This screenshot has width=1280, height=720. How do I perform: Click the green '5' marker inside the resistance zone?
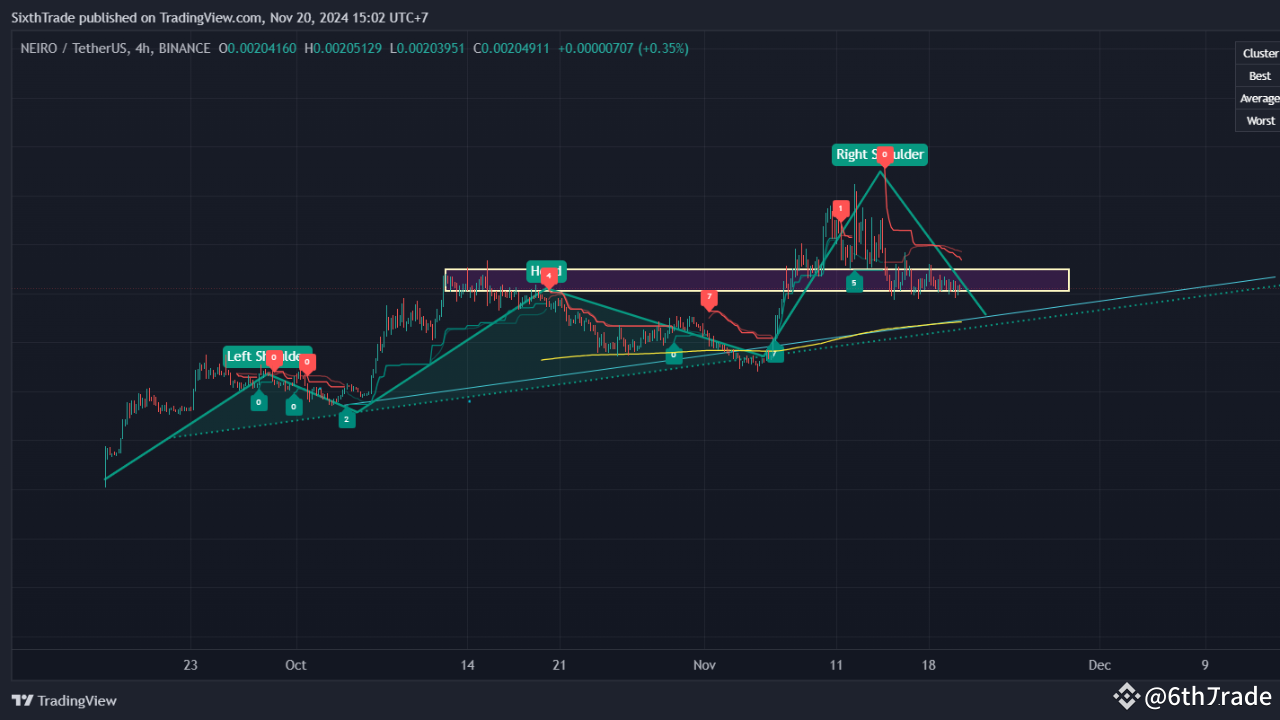854,282
